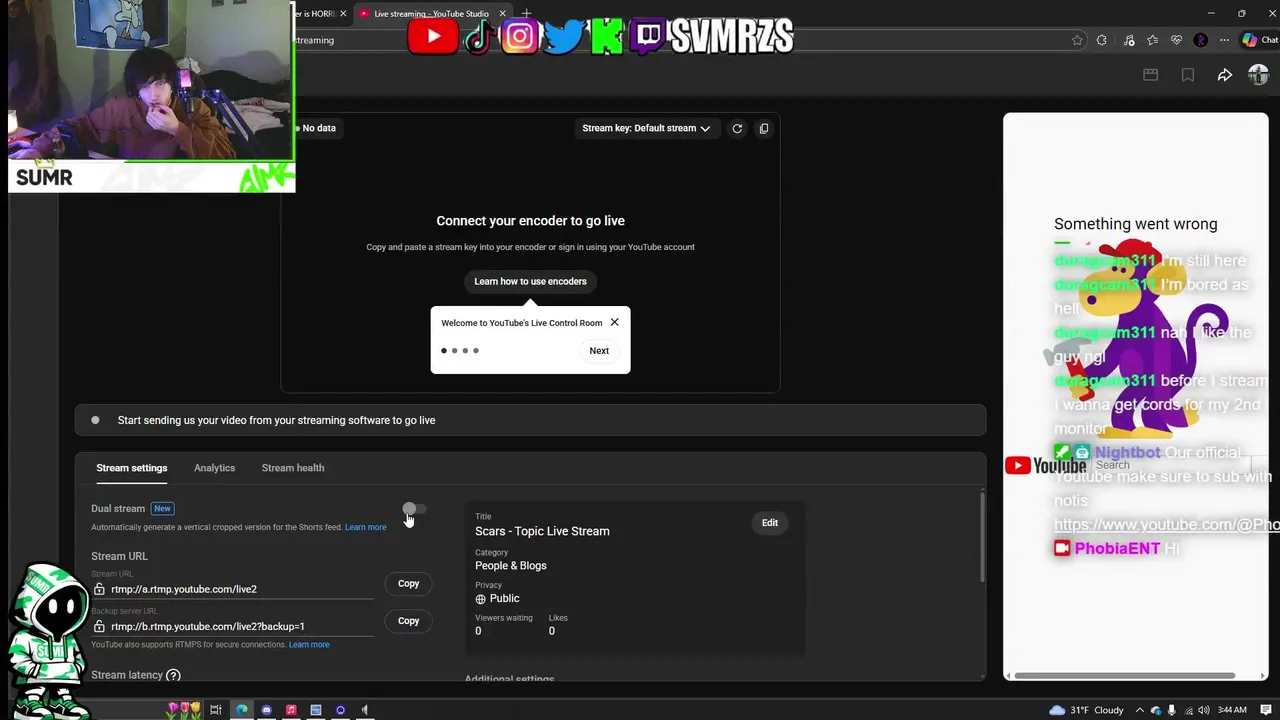Copy the Backup server URL
The image size is (1280, 720).
(x=408, y=621)
